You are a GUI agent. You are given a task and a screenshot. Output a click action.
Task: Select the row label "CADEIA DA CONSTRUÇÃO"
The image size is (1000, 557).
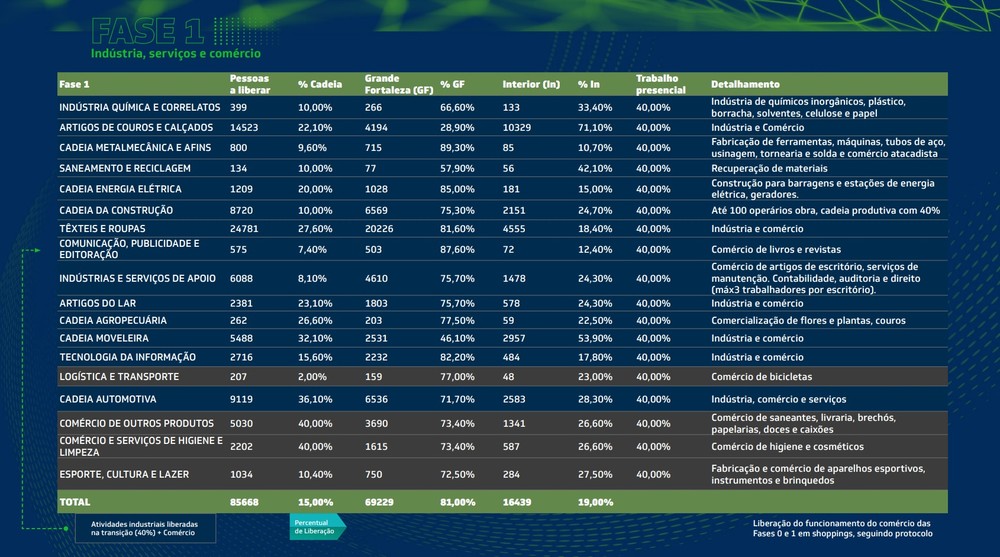point(115,210)
